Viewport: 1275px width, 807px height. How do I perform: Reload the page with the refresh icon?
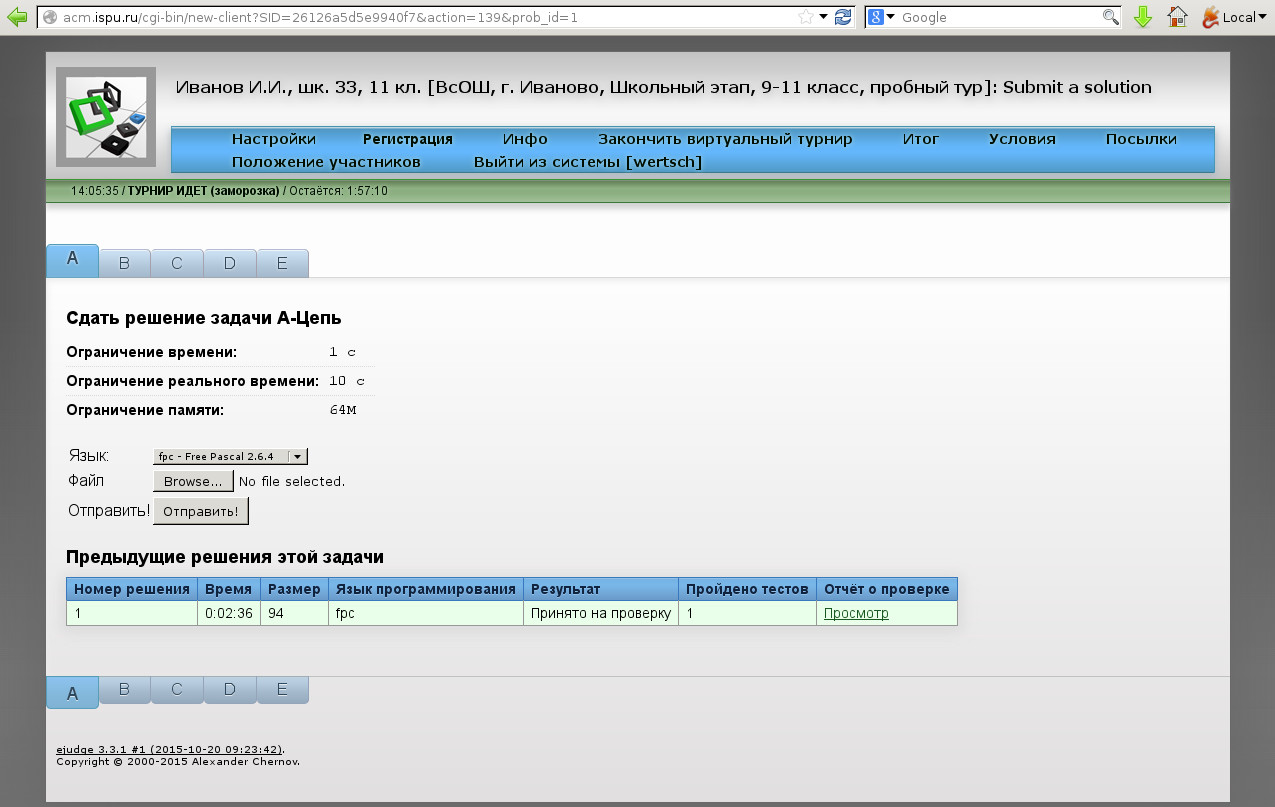[843, 17]
